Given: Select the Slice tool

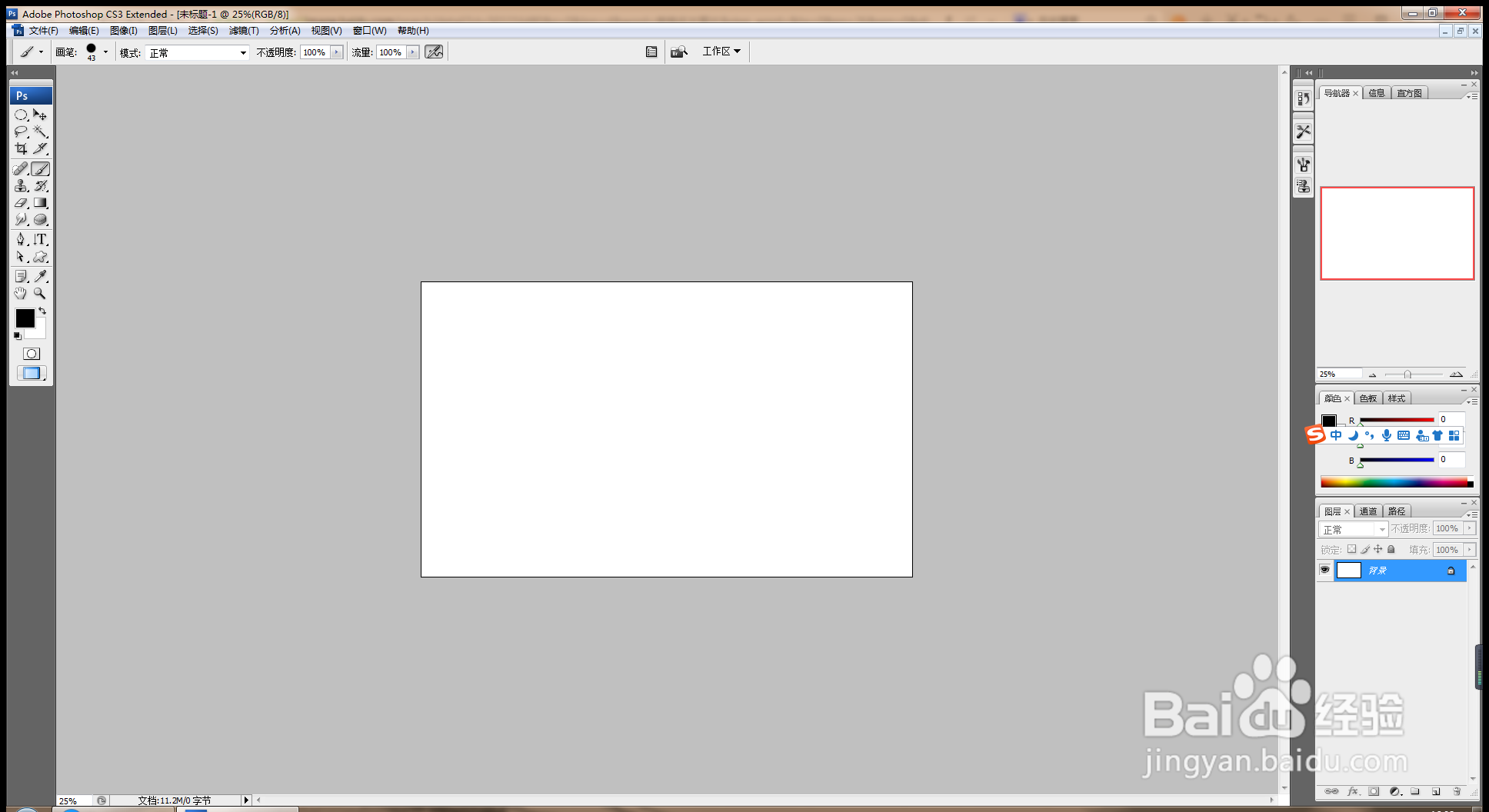Looking at the screenshot, I should pos(40,148).
